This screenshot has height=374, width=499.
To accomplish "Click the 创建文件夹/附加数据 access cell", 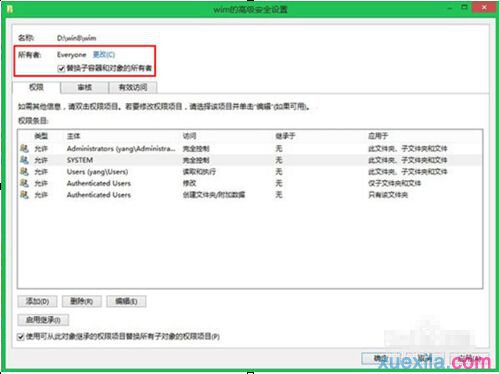I will (x=214, y=195).
